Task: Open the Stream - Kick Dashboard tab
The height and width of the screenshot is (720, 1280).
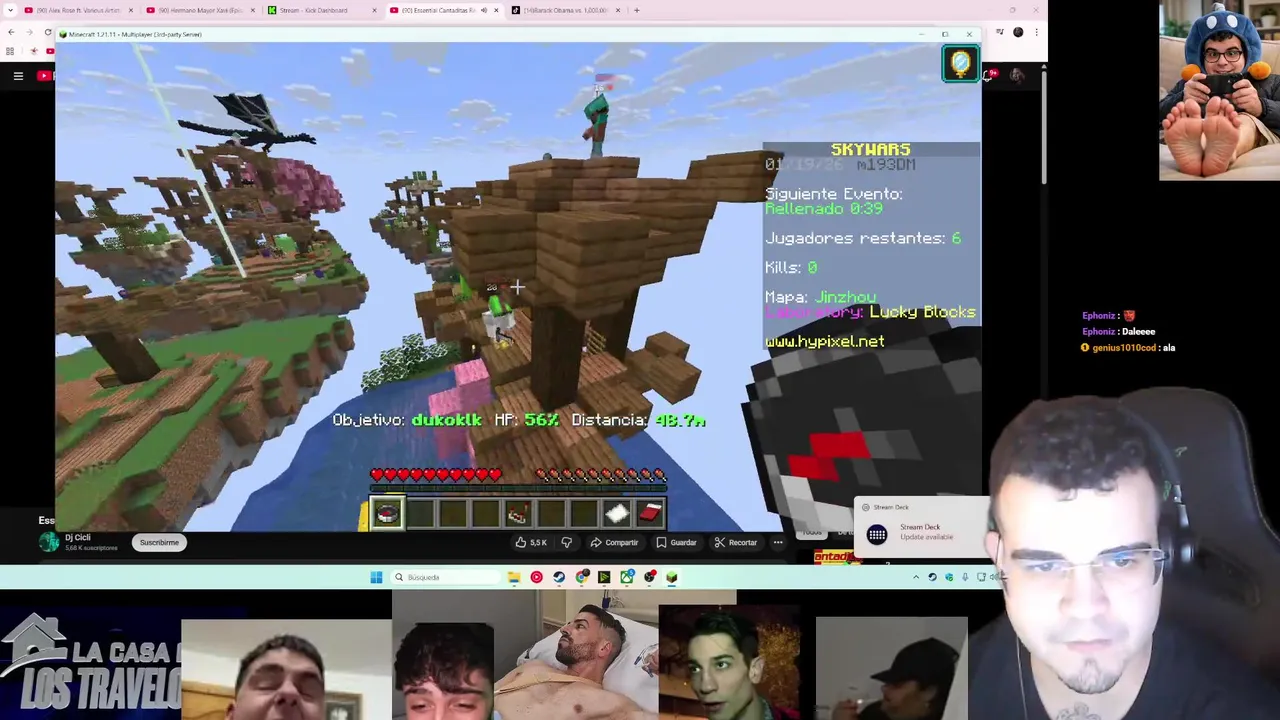Action: pos(320,10)
